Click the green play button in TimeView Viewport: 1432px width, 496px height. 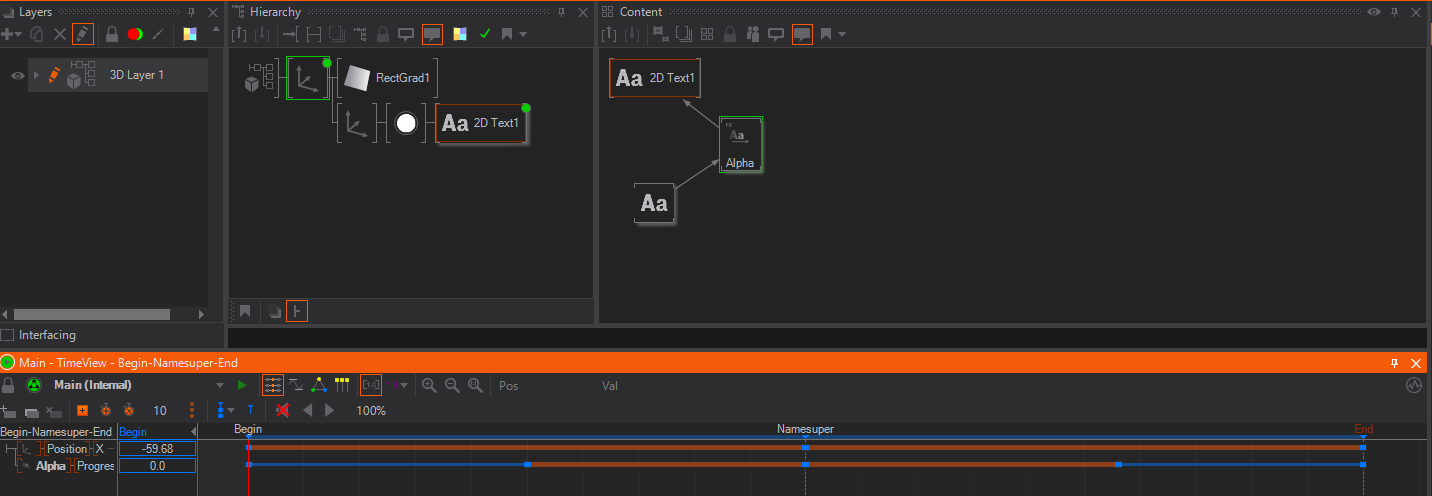tap(242, 385)
